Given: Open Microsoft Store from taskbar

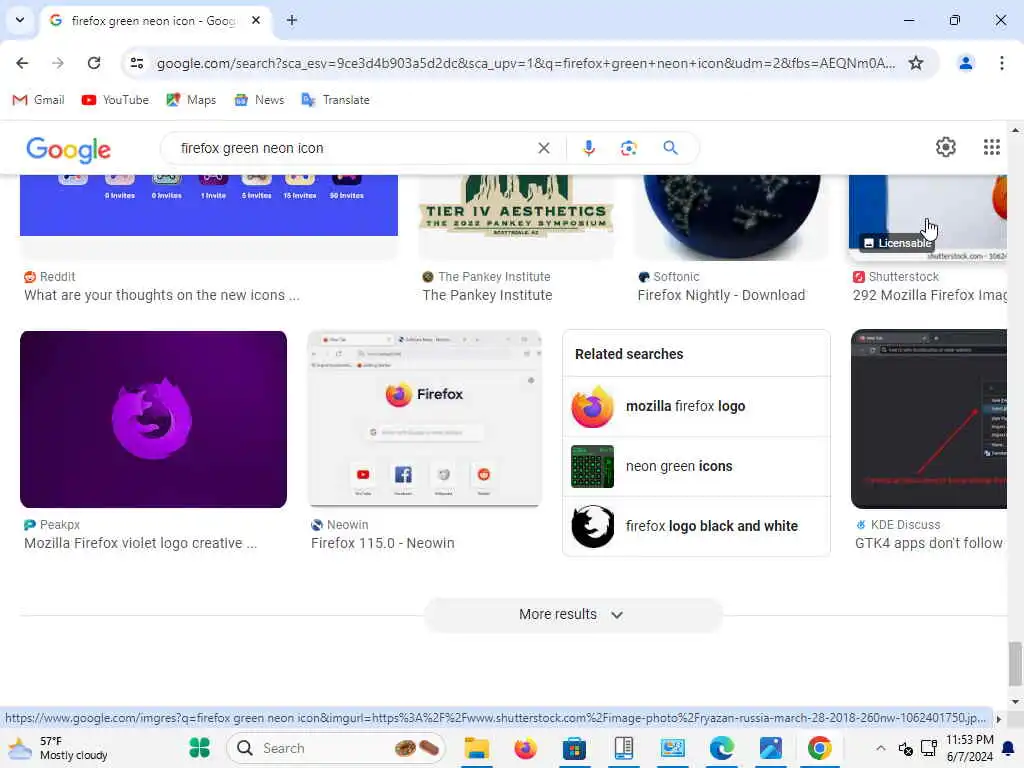Looking at the screenshot, I should coord(574,748).
